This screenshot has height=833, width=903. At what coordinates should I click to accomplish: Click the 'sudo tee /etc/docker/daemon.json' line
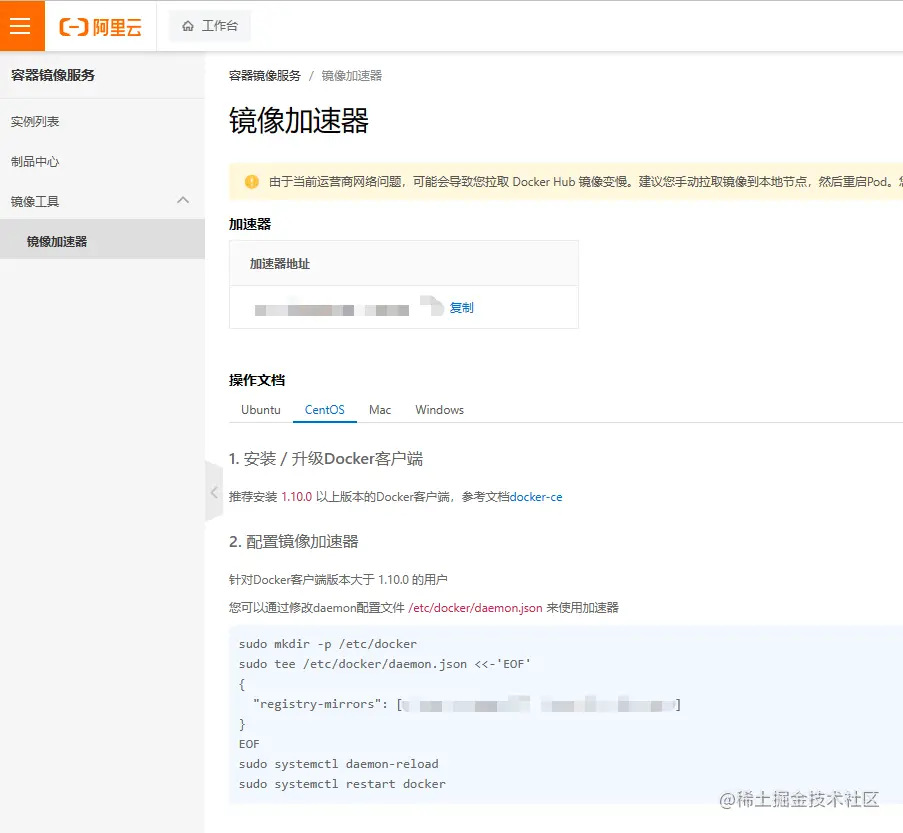385,664
